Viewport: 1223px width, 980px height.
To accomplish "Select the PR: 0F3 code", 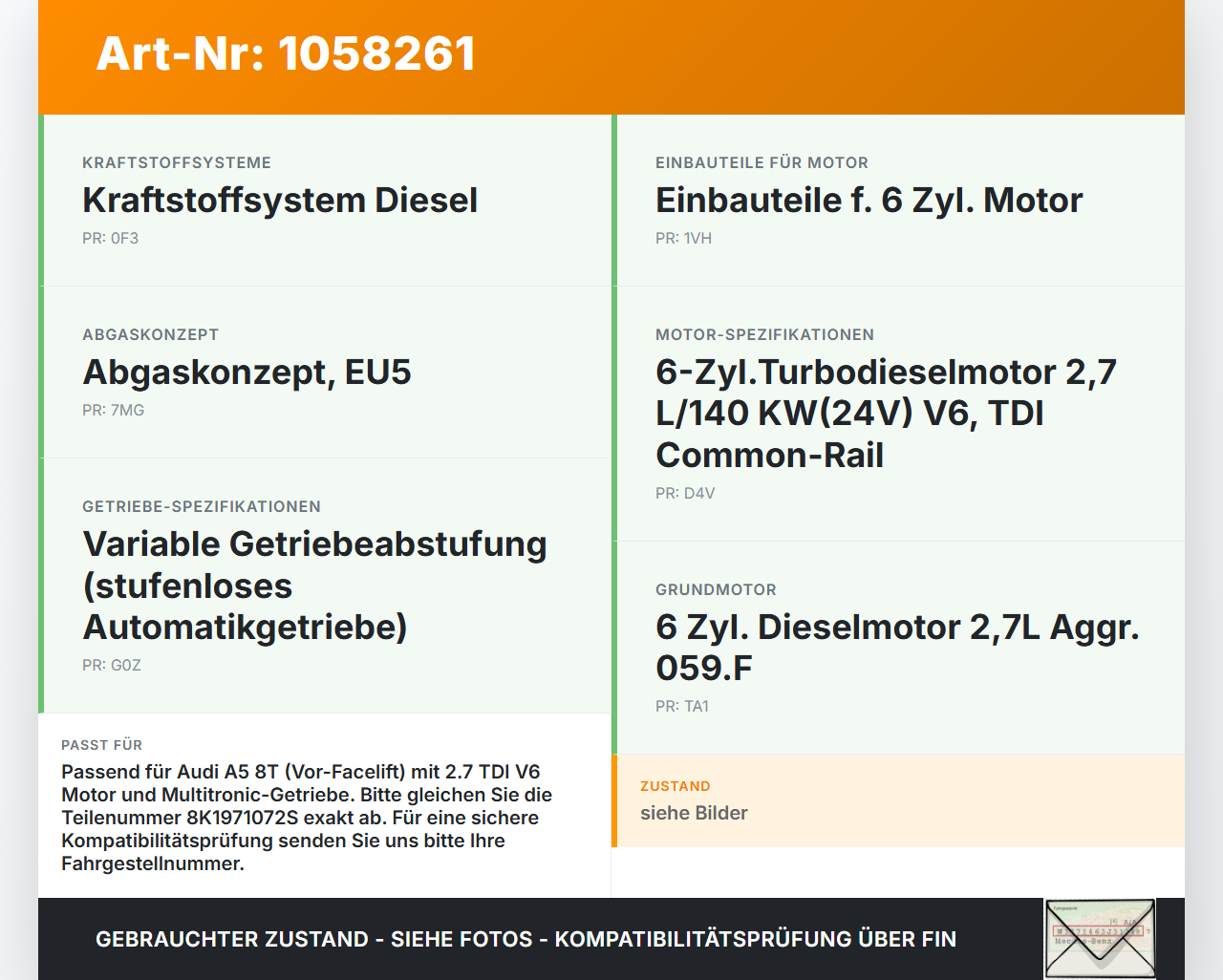I will point(111,238).
